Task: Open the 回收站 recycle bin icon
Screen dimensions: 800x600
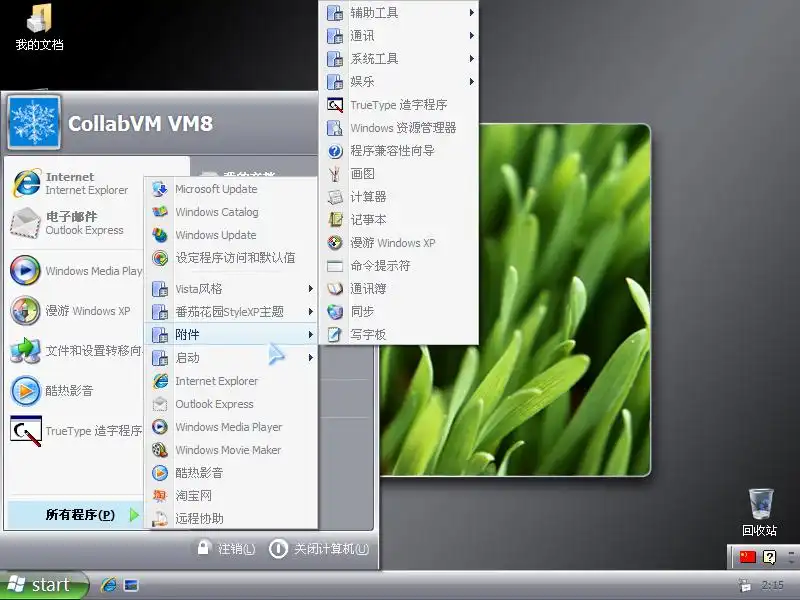Action: (x=760, y=512)
